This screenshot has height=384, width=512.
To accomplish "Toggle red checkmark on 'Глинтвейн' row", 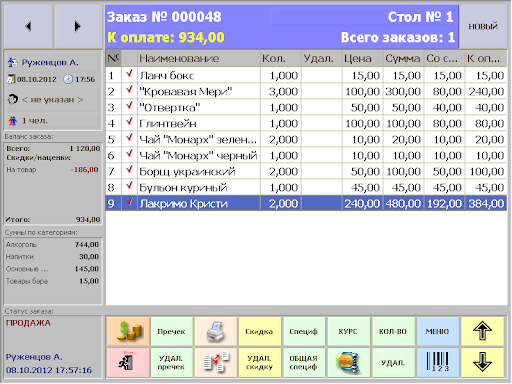I will click(130, 123).
